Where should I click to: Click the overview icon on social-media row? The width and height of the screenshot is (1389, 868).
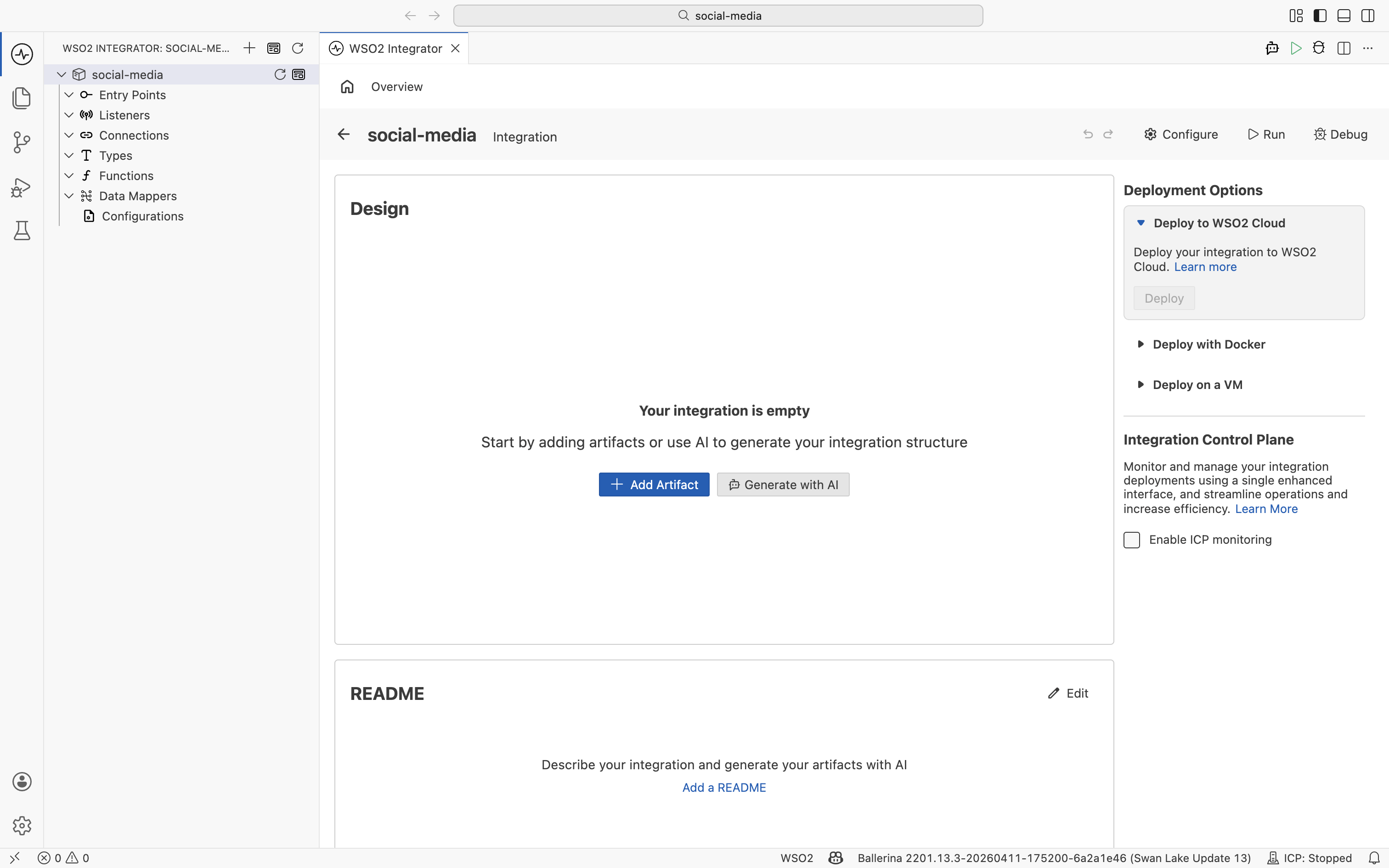[299, 74]
